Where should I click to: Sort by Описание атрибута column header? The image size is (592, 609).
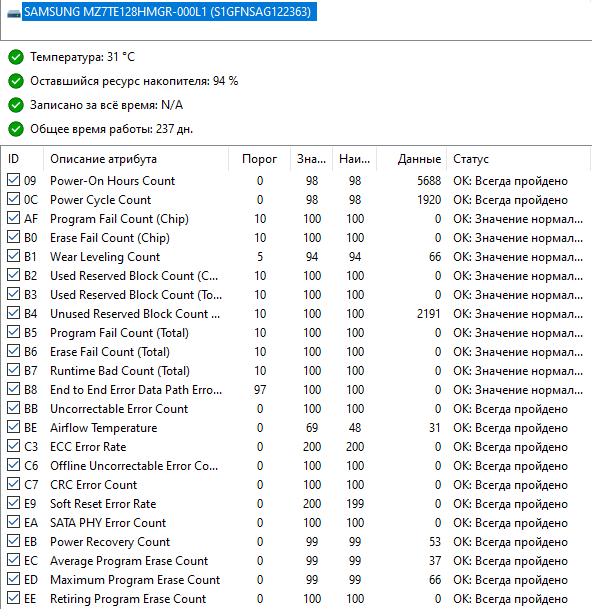[x=136, y=159]
